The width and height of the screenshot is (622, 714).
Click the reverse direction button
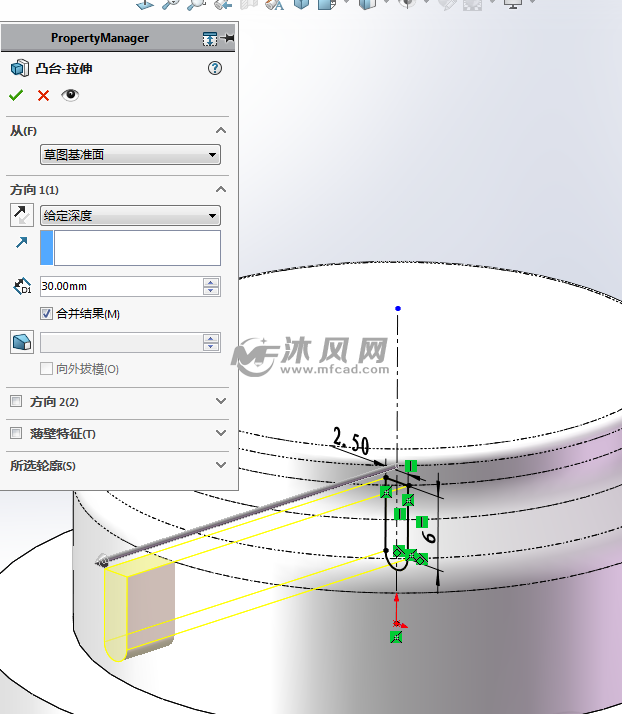tap(22, 215)
